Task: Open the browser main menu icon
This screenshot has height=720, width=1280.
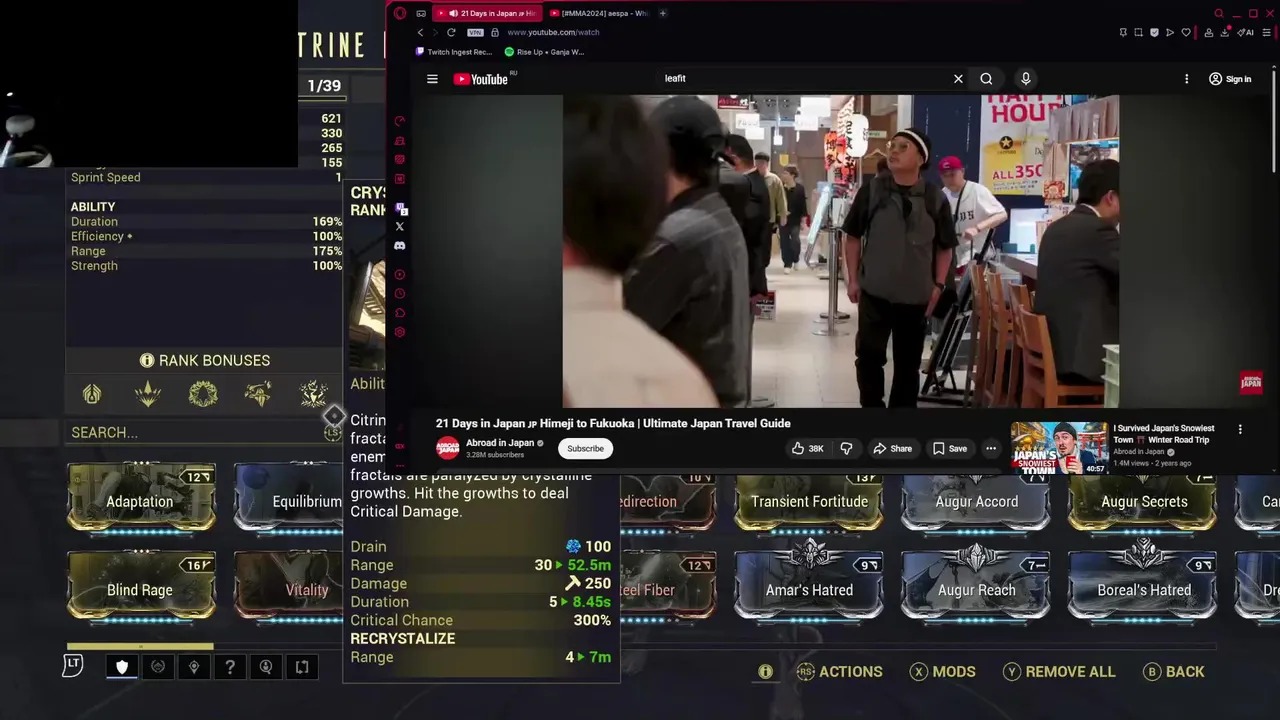Action: 1267,32
